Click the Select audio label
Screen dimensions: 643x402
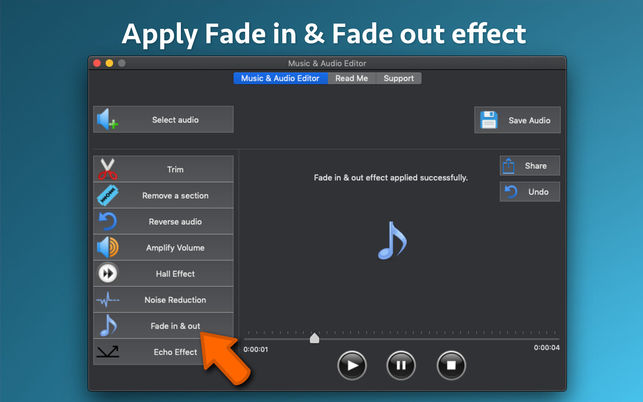tap(175, 120)
